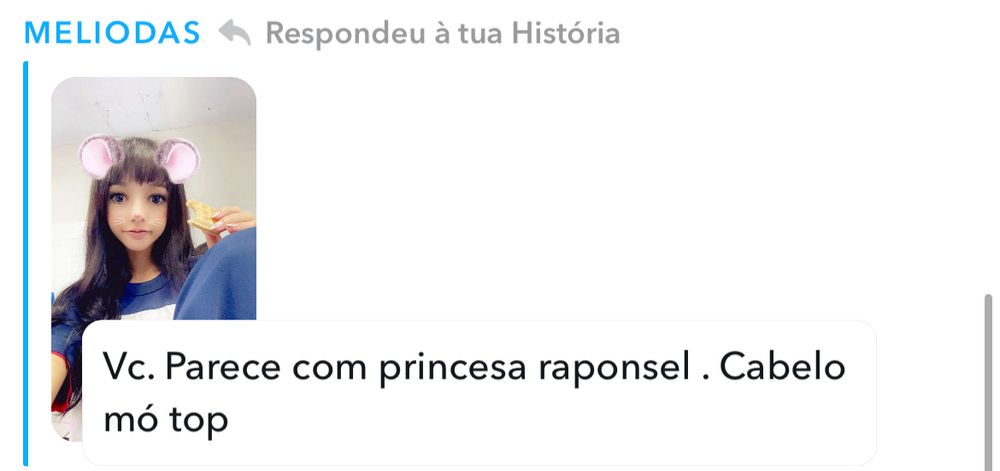Open the replied story thumbnail
Image resolution: width=1000 pixels, height=471 pixels.
click(x=154, y=259)
